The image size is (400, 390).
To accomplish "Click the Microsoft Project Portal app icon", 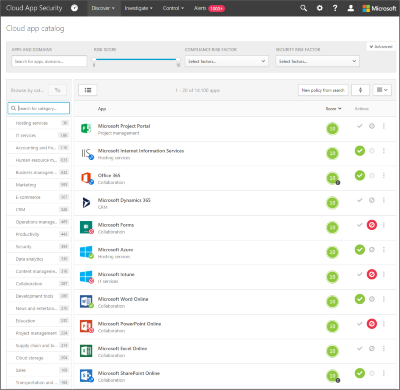I will pyautogui.click(x=86, y=128).
